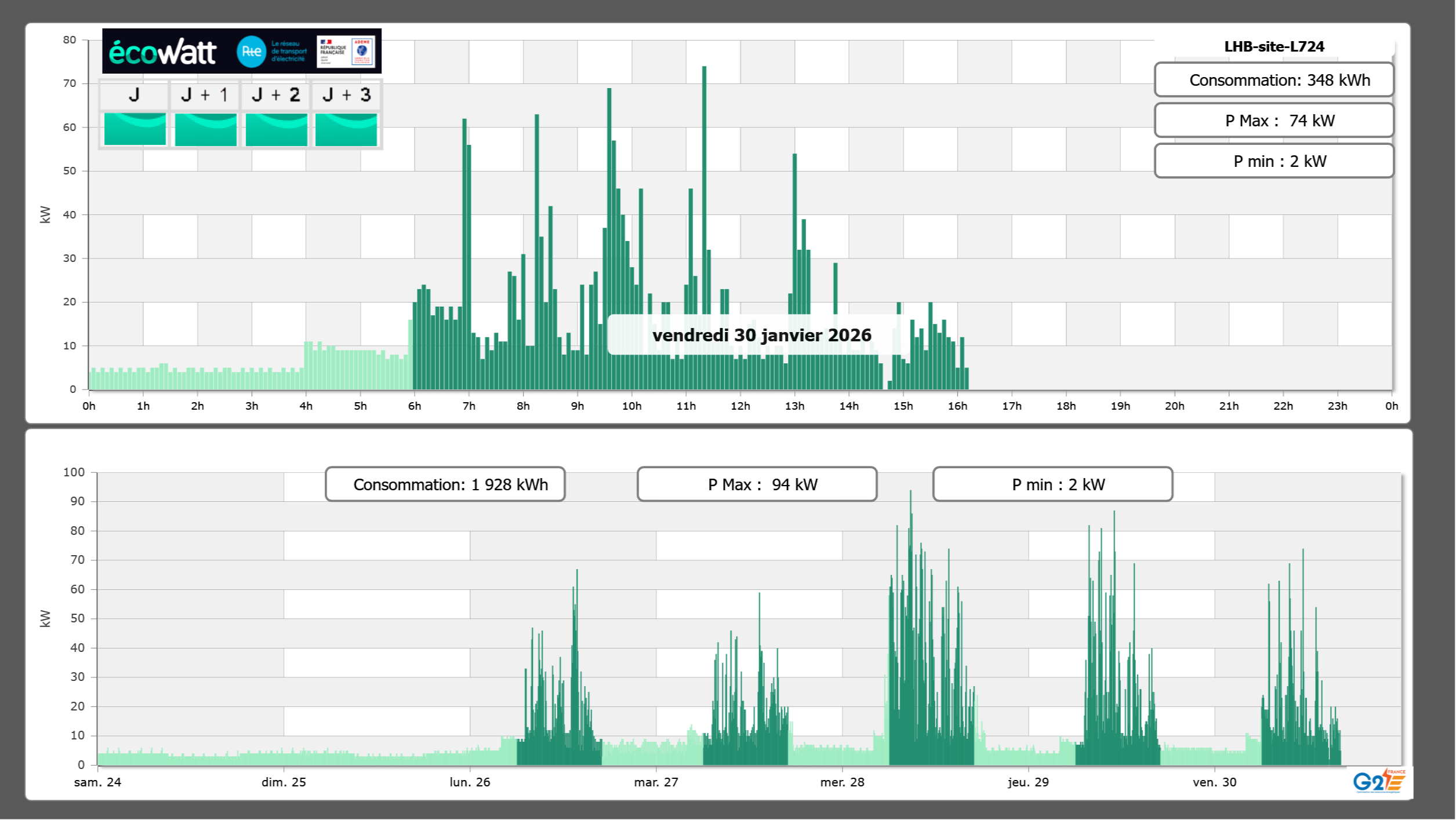Click the Consommation: 1 928 kWh box
The width and height of the screenshot is (1456, 820).
pyautogui.click(x=445, y=484)
